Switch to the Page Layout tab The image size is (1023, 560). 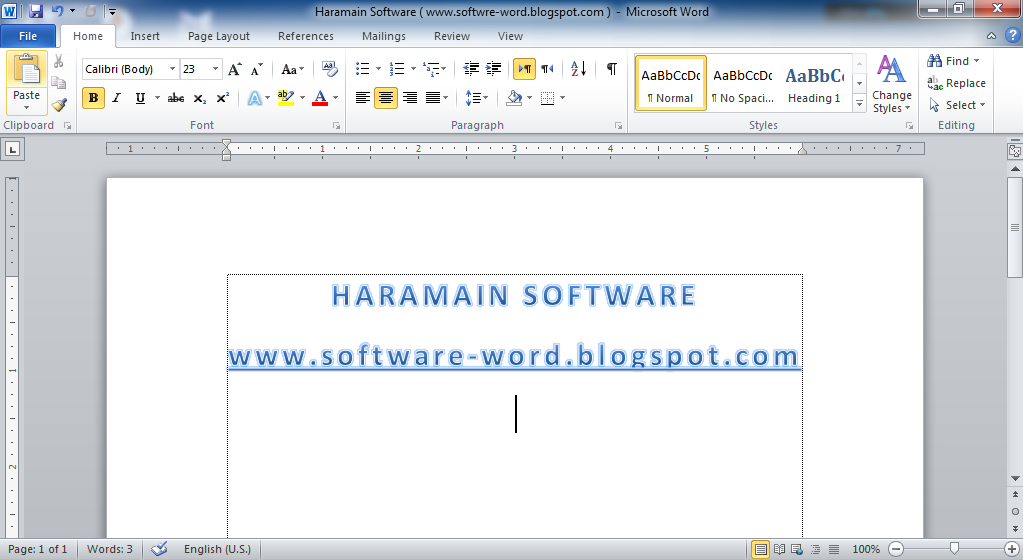(x=219, y=36)
